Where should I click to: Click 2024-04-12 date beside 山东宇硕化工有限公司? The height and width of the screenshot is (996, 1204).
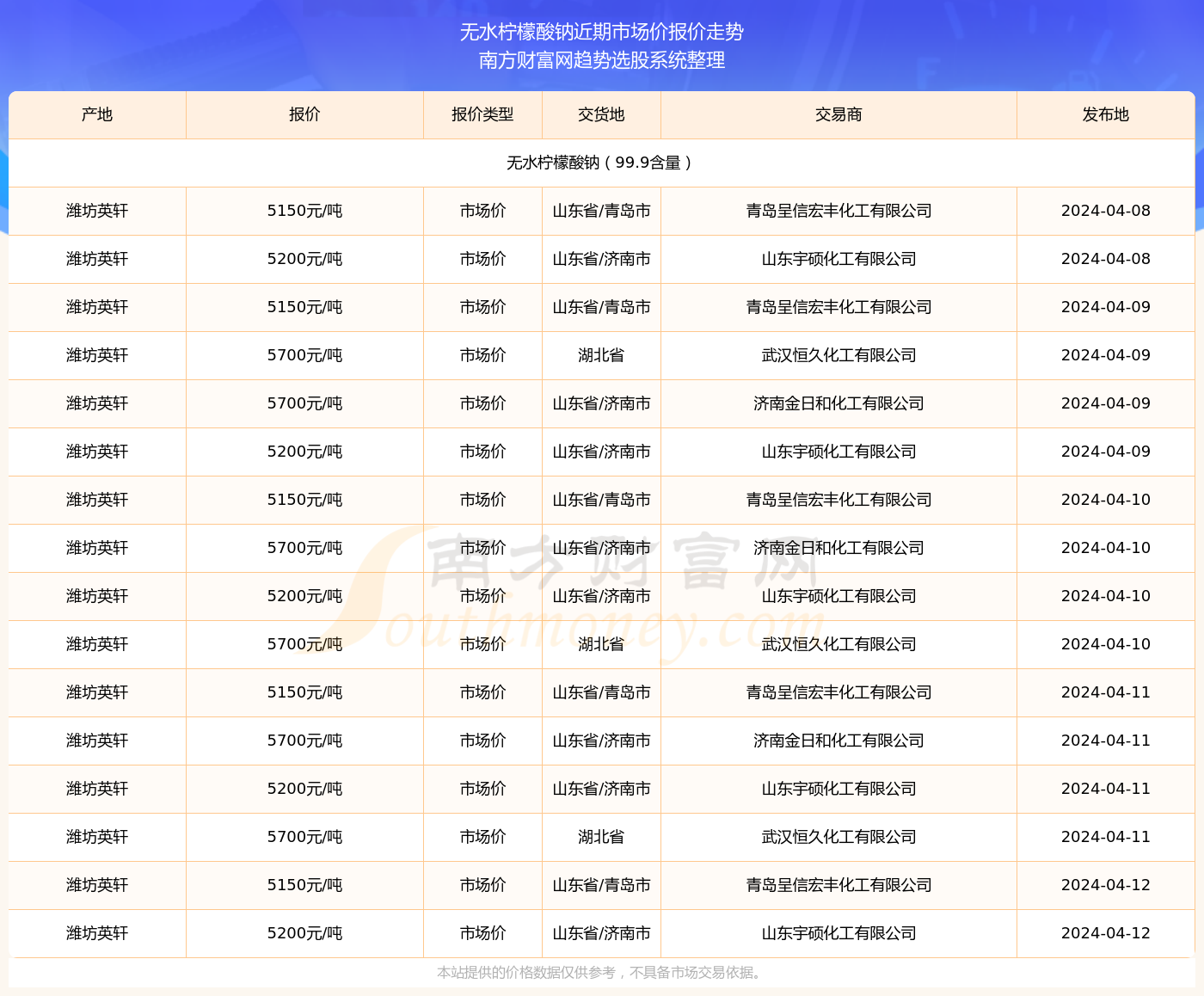pyautogui.click(x=1106, y=933)
